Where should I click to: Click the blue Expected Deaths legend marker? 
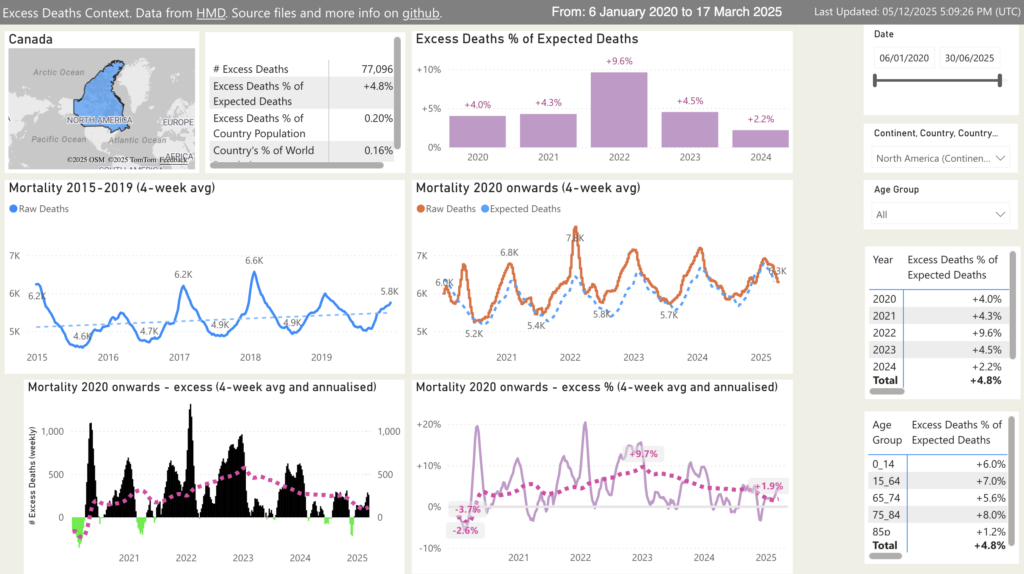click(485, 209)
